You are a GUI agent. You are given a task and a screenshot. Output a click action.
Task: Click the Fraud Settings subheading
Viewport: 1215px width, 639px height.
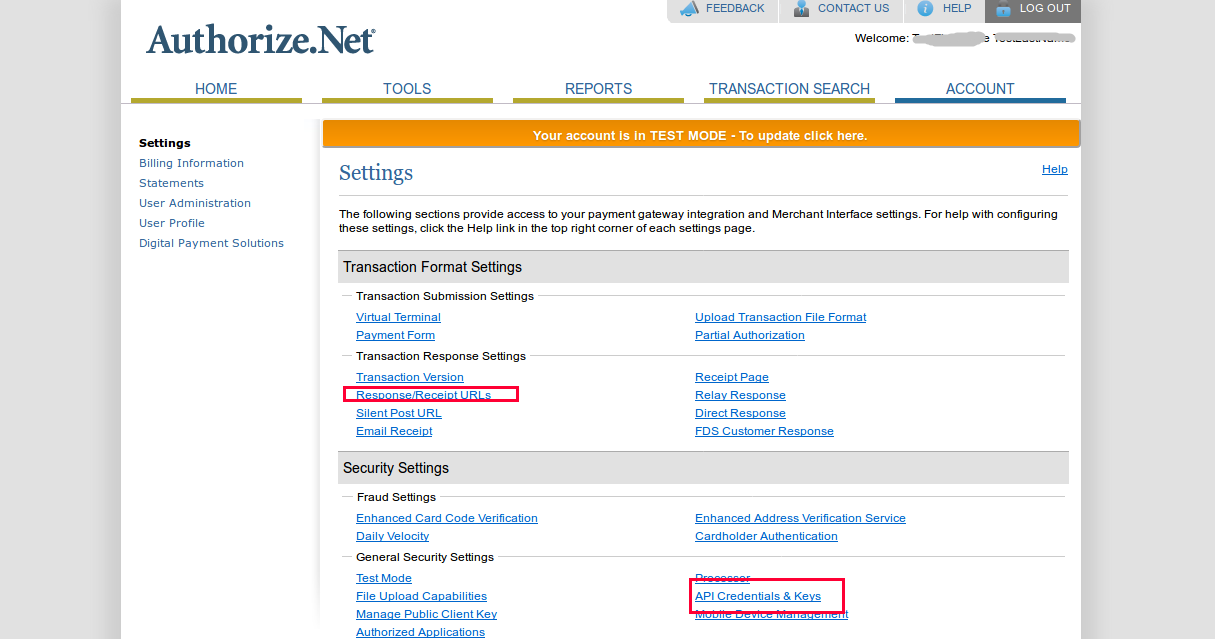[396, 497]
